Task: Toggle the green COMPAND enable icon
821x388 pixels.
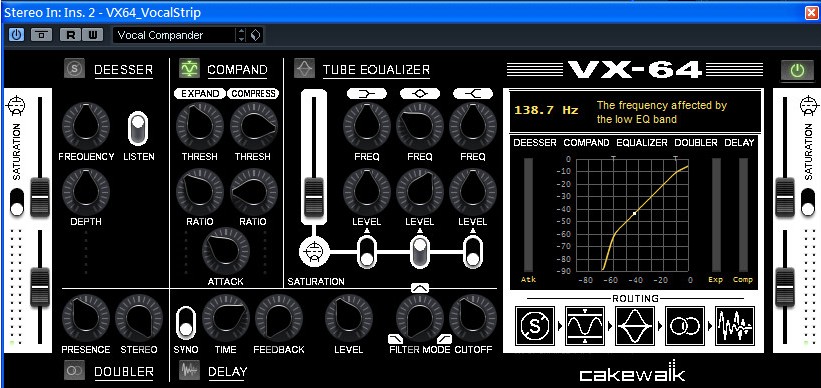Action: (189, 69)
